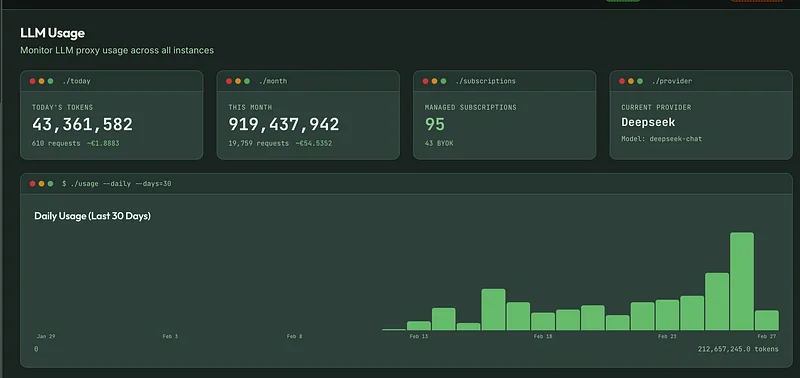Click the 'Monitor LLM proxy usage' subtitle
The width and height of the screenshot is (800, 378).
[117, 51]
